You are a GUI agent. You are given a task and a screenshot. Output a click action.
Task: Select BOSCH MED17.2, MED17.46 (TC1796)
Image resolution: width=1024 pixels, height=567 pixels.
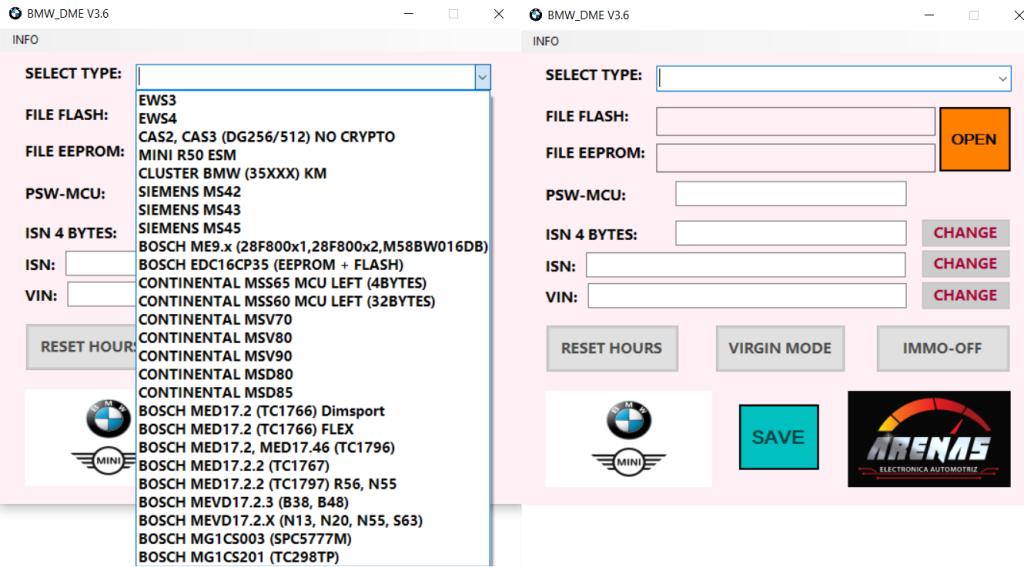(313, 447)
